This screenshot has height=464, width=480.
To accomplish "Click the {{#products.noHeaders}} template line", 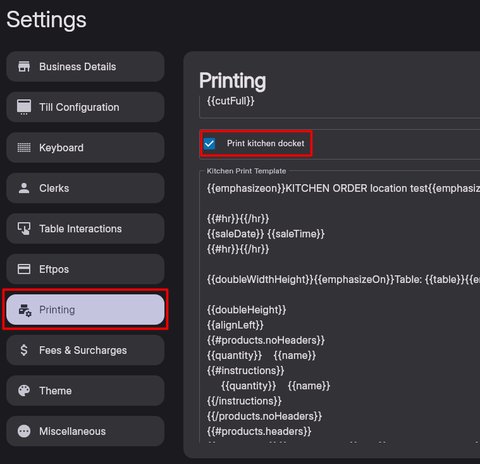I will 266,340.
